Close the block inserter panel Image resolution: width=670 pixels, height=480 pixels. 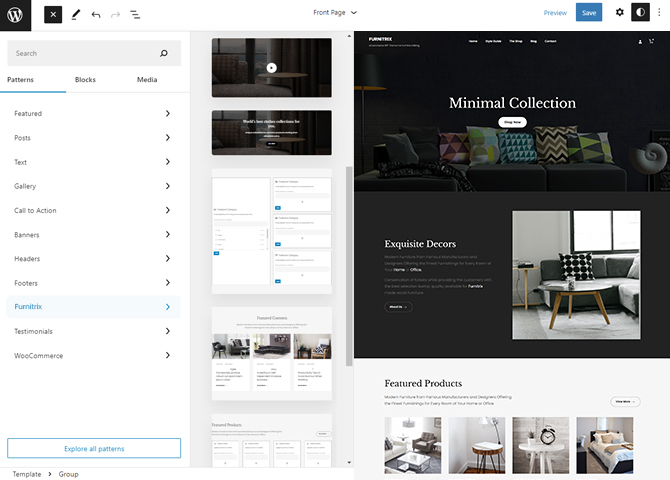[x=53, y=14]
